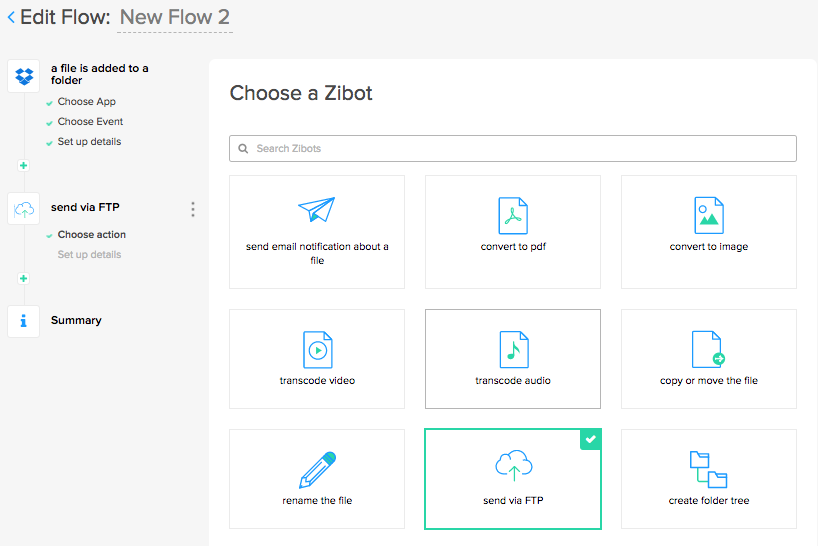Screen dimensions: 818x546
Task: Open the three-dot menu beside send via FTP
Action: click(193, 209)
